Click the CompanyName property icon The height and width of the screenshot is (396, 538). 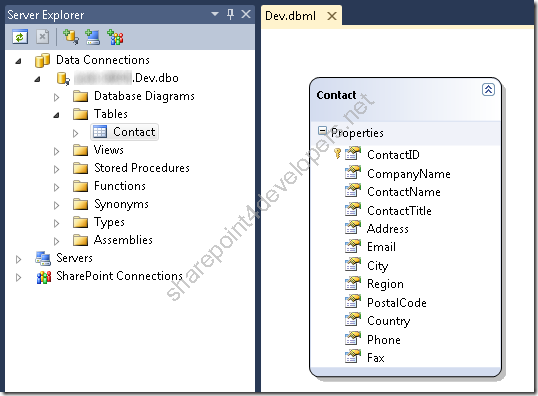pyautogui.click(x=353, y=172)
